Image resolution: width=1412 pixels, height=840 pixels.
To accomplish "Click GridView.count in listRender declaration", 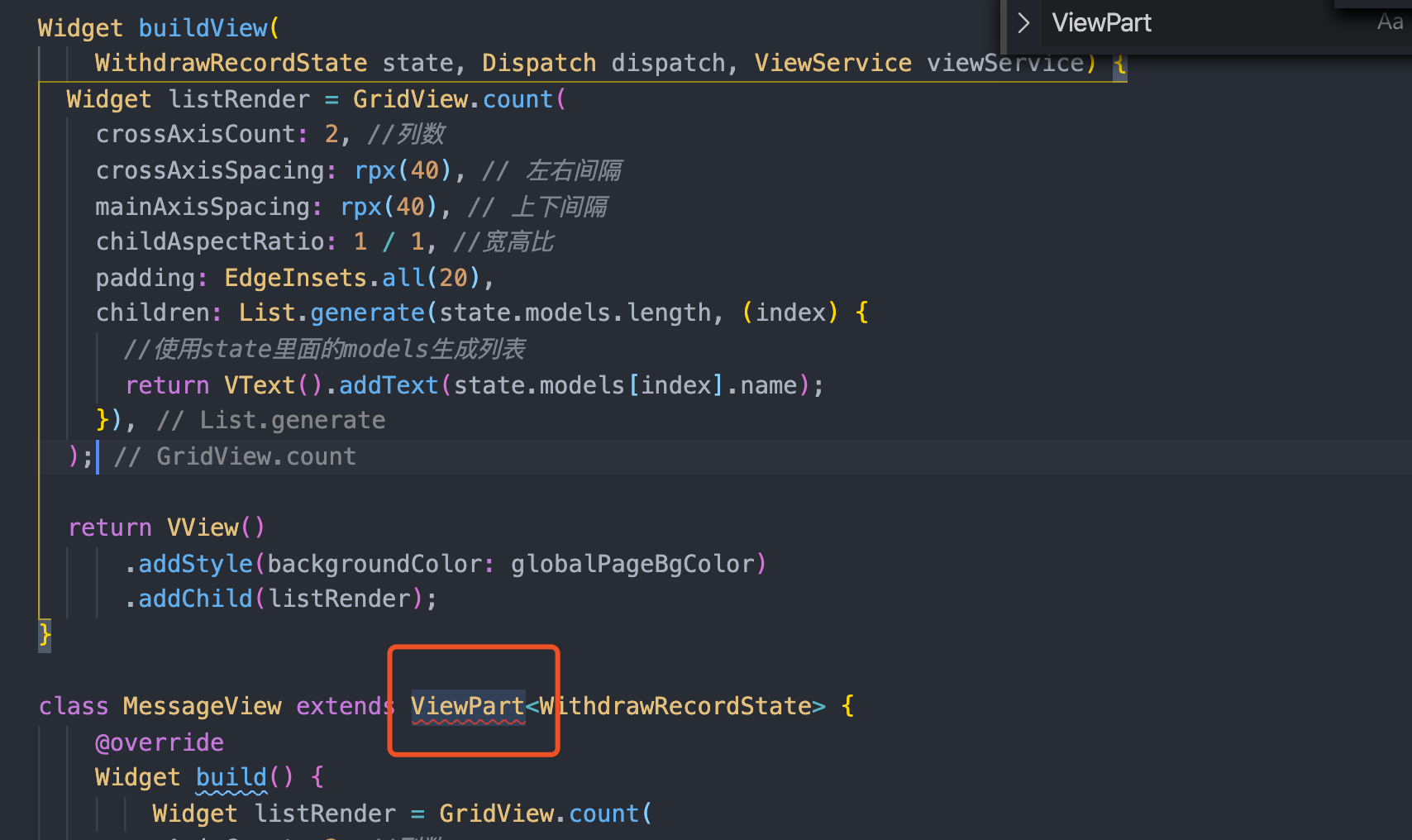I will point(453,99).
